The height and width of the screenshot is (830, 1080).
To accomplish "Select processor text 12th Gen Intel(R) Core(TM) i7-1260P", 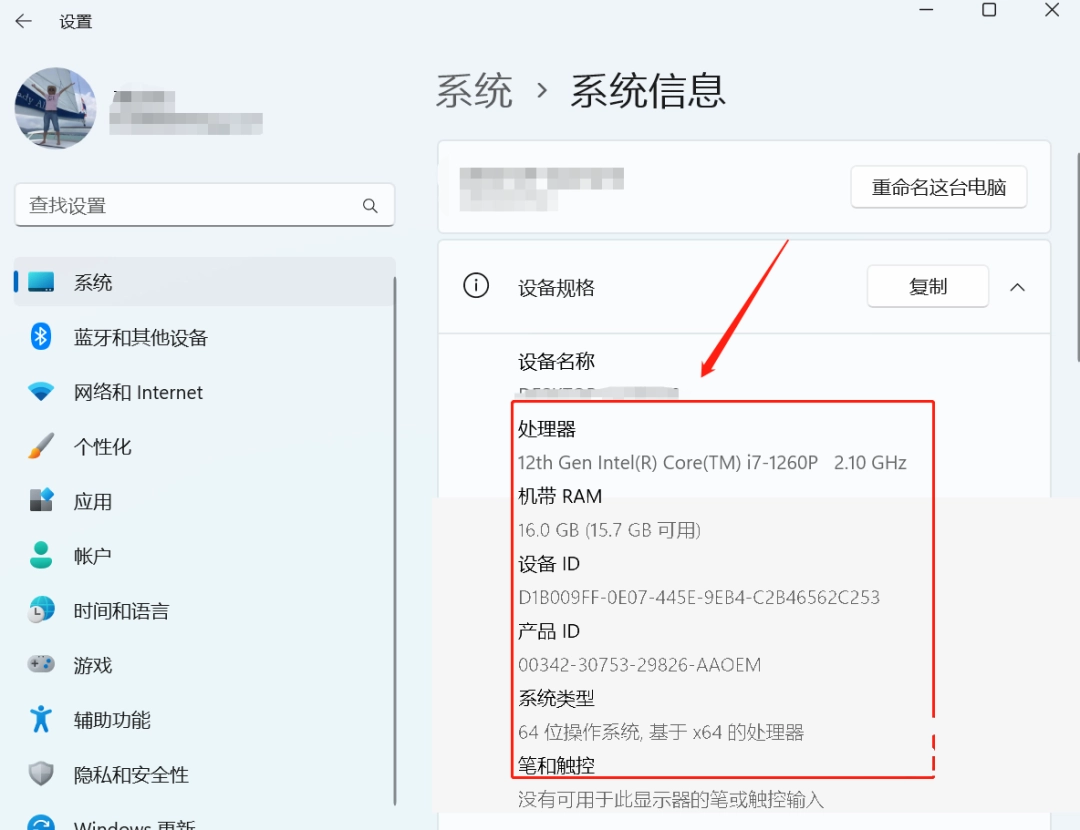I will tap(667, 462).
